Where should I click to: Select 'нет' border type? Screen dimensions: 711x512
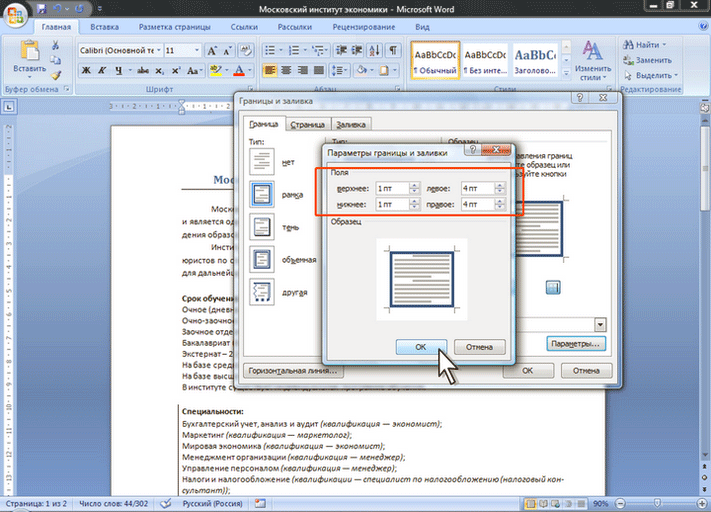[262, 161]
